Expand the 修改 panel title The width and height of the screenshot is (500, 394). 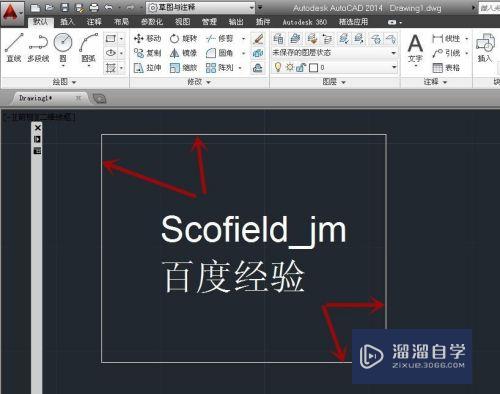click(199, 82)
